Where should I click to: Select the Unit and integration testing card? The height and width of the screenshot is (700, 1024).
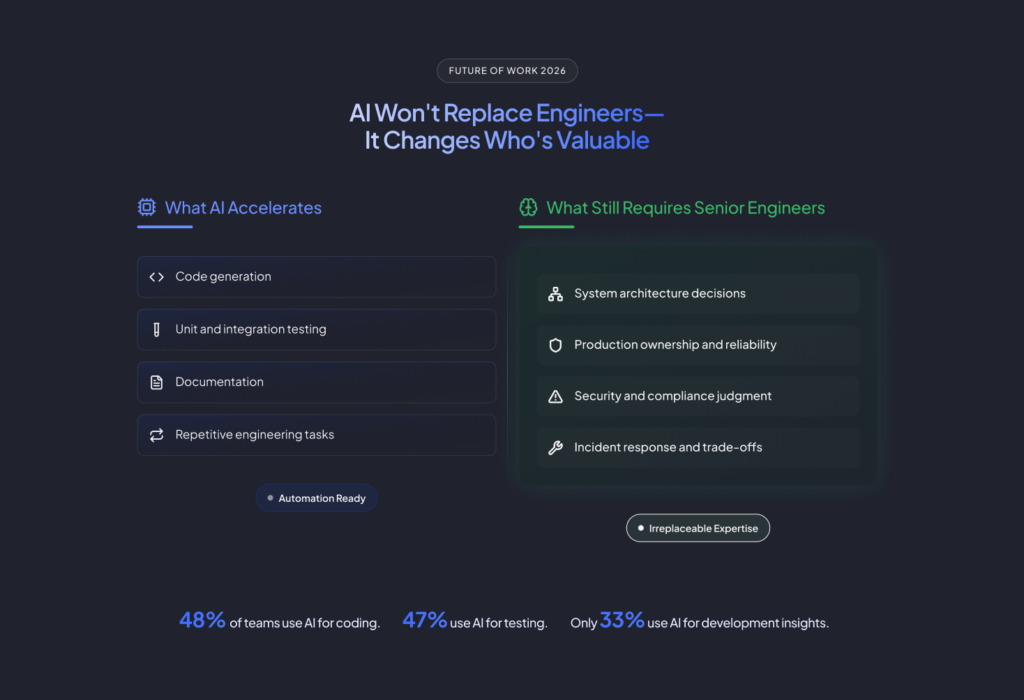pyautogui.click(x=316, y=330)
